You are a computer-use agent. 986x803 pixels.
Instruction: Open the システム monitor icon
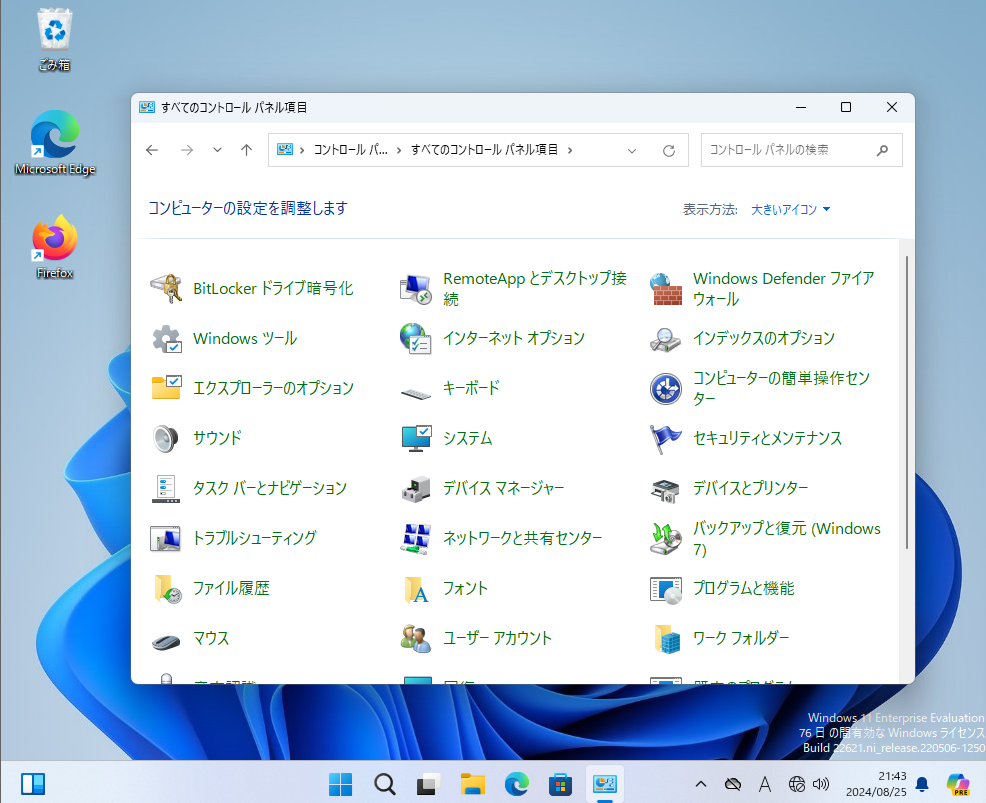click(x=416, y=438)
